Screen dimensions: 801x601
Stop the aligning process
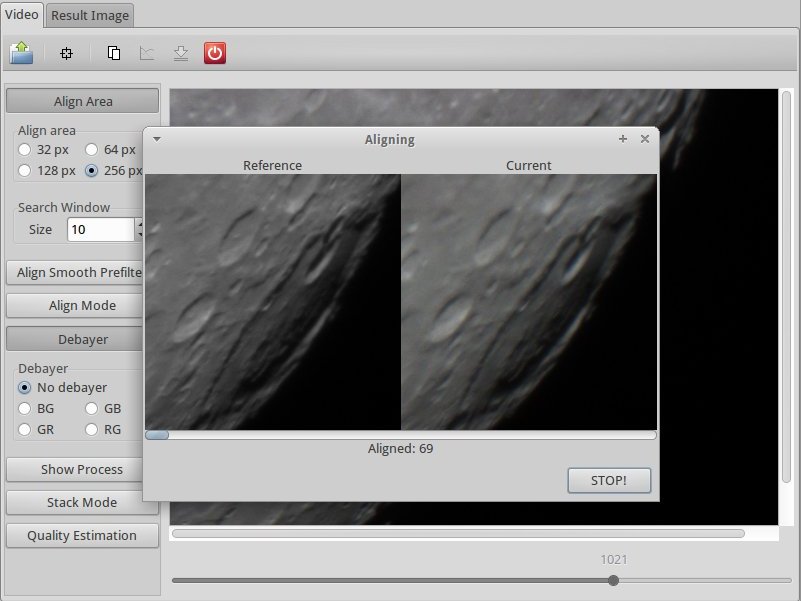pyautogui.click(x=609, y=480)
